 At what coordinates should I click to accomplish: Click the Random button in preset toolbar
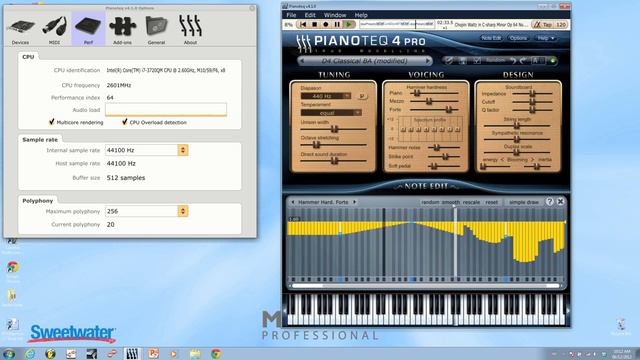pyautogui.click(x=495, y=60)
